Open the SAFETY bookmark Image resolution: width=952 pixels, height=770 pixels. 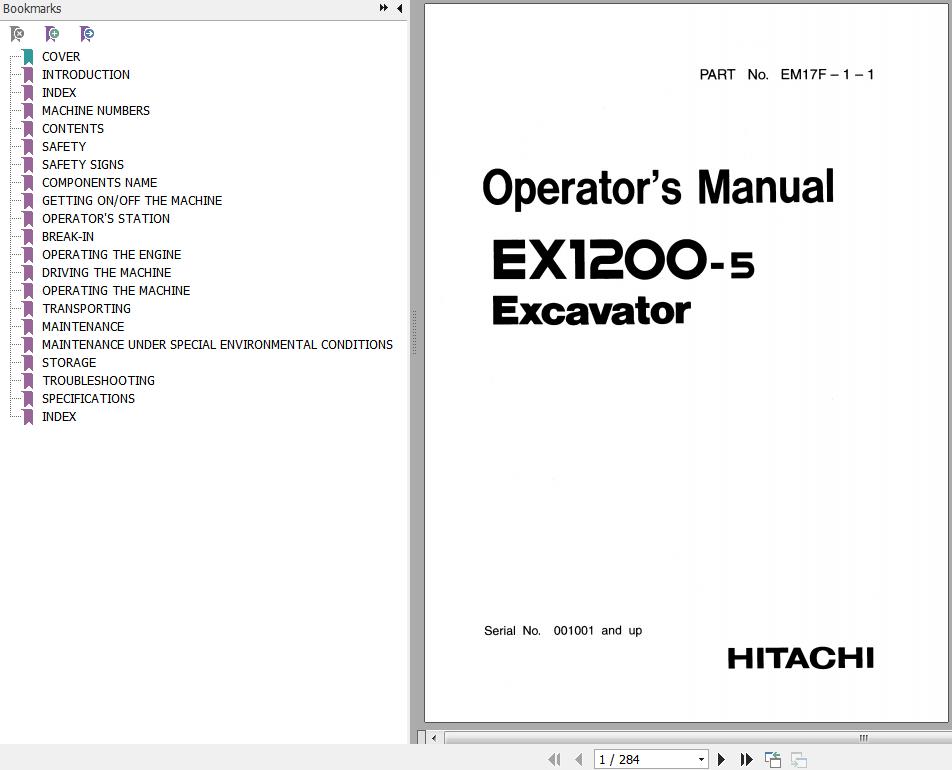(x=64, y=146)
